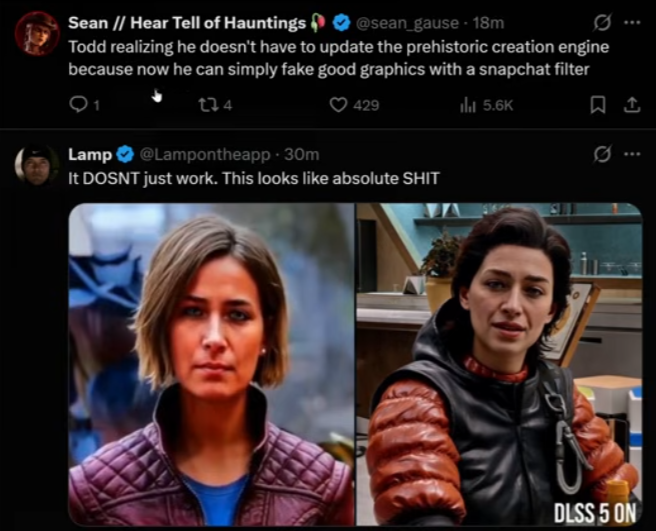View analytics showing 5.6K views
Image resolution: width=656 pixels, height=531 pixels.
click(x=467, y=105)
